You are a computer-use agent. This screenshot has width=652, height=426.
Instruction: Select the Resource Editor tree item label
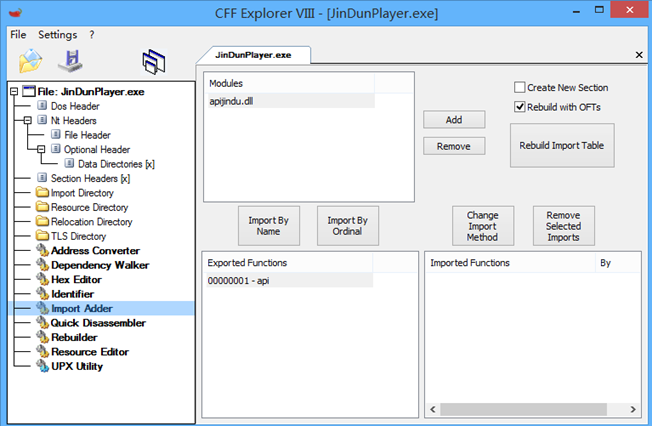click(90, 352)
